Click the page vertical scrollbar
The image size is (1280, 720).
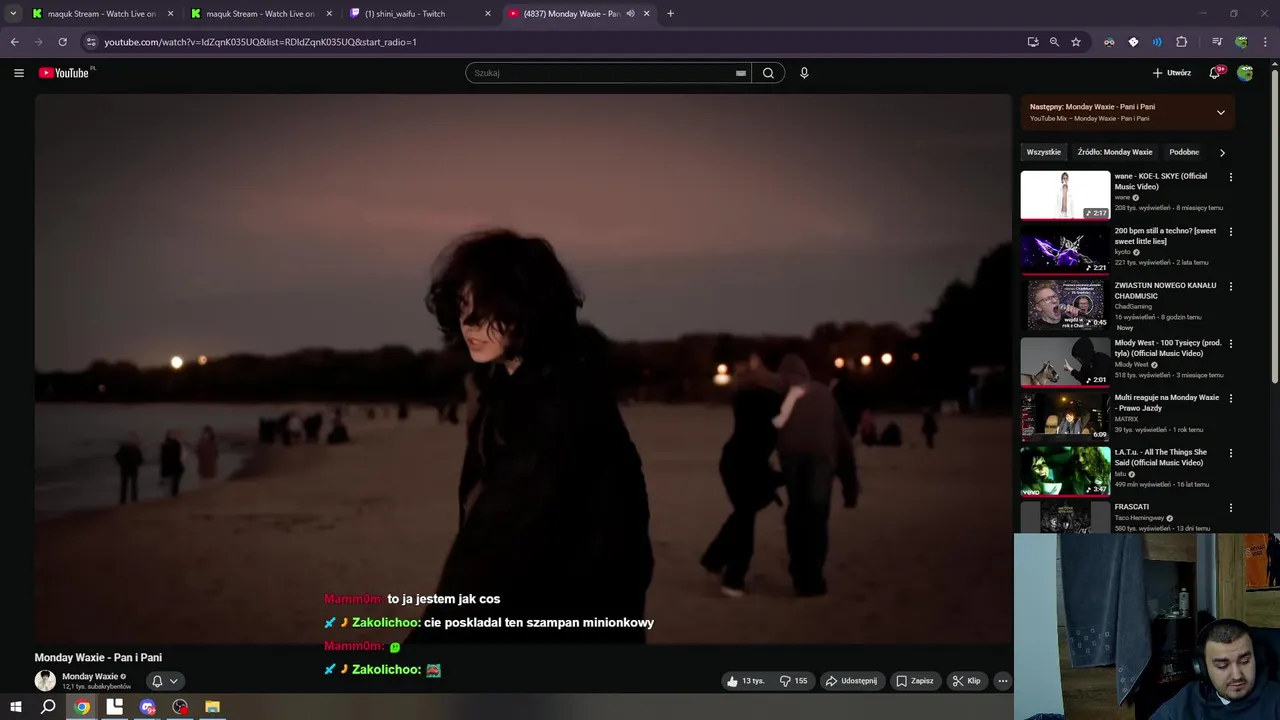pos(1274,225)
